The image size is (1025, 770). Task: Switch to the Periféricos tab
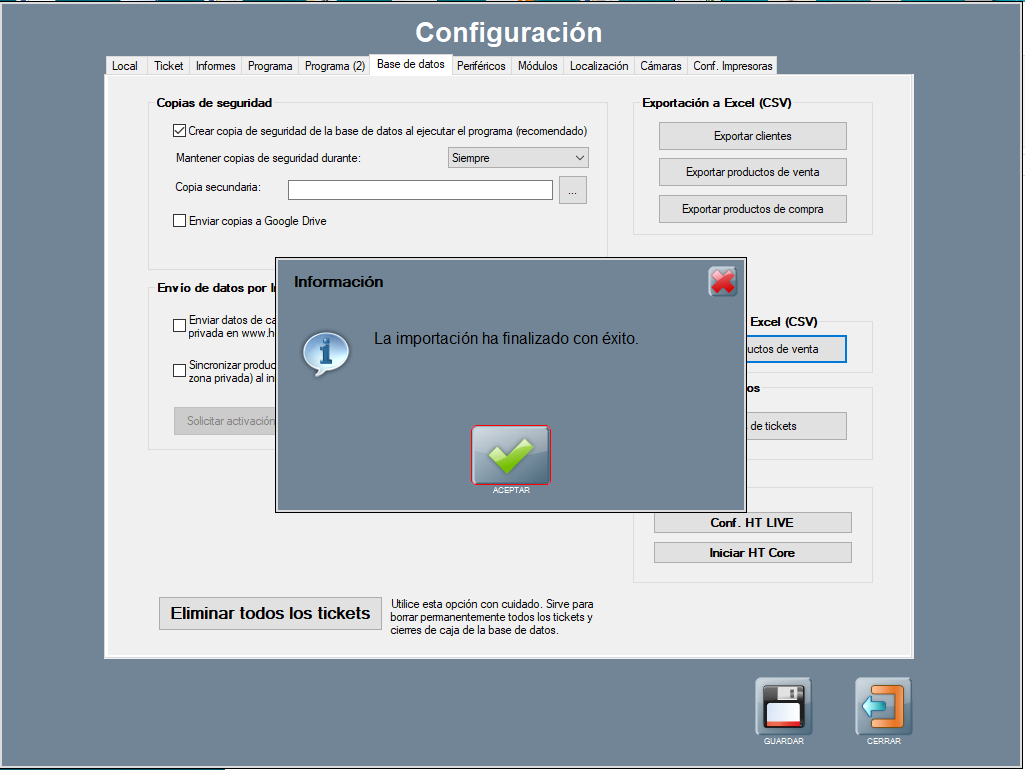[x=481, y=66]
